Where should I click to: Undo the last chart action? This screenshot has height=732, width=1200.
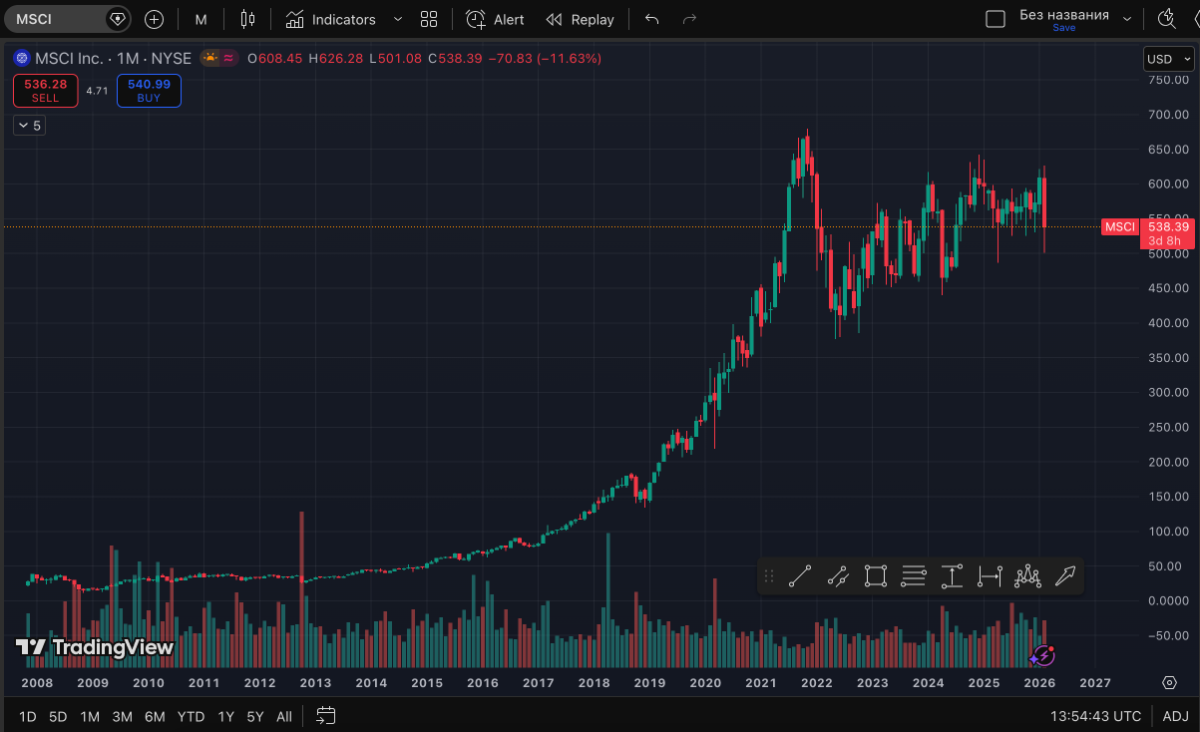(x=653, y=19)
